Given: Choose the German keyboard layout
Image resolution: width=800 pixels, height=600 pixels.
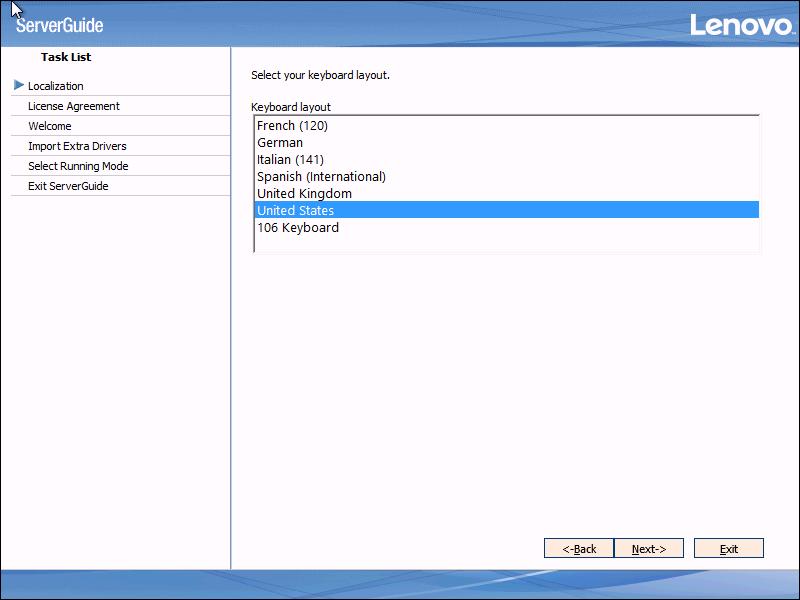Looking at the screenshot, I should pos(282,142).
